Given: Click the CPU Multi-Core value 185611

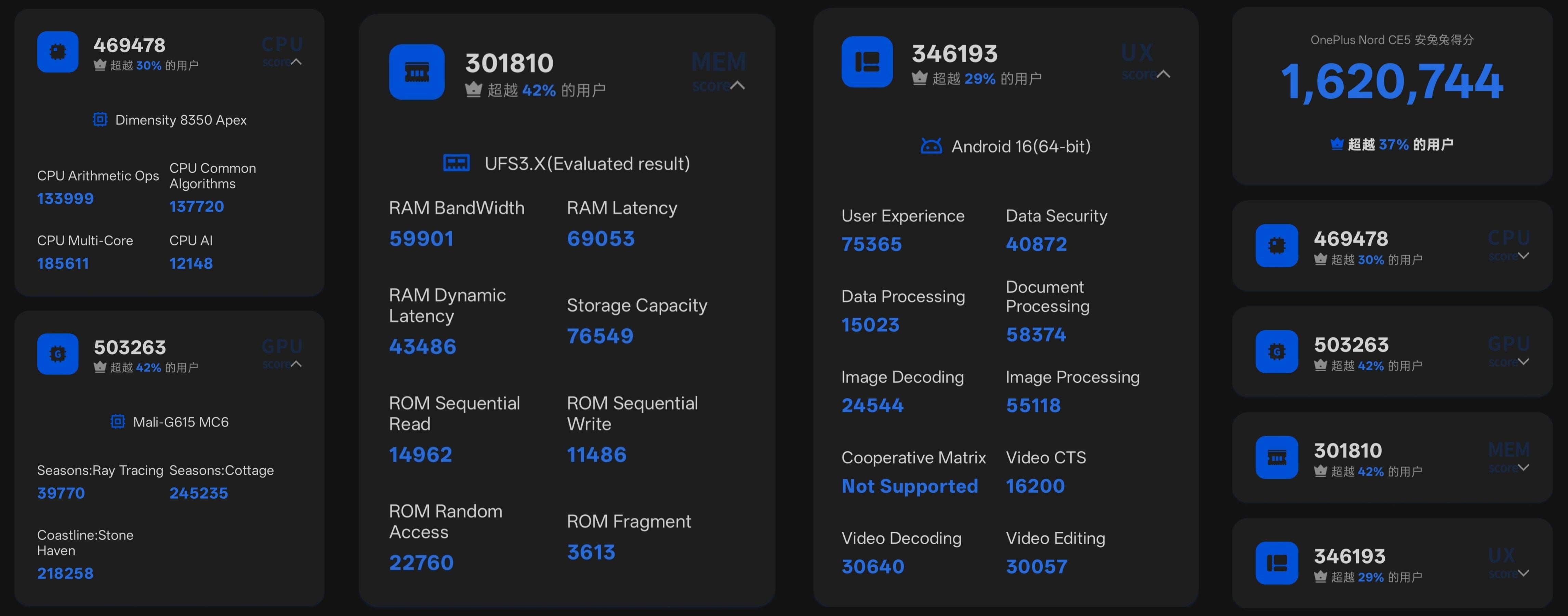Looking at the screenshot, I should click(x=63, y=263).
